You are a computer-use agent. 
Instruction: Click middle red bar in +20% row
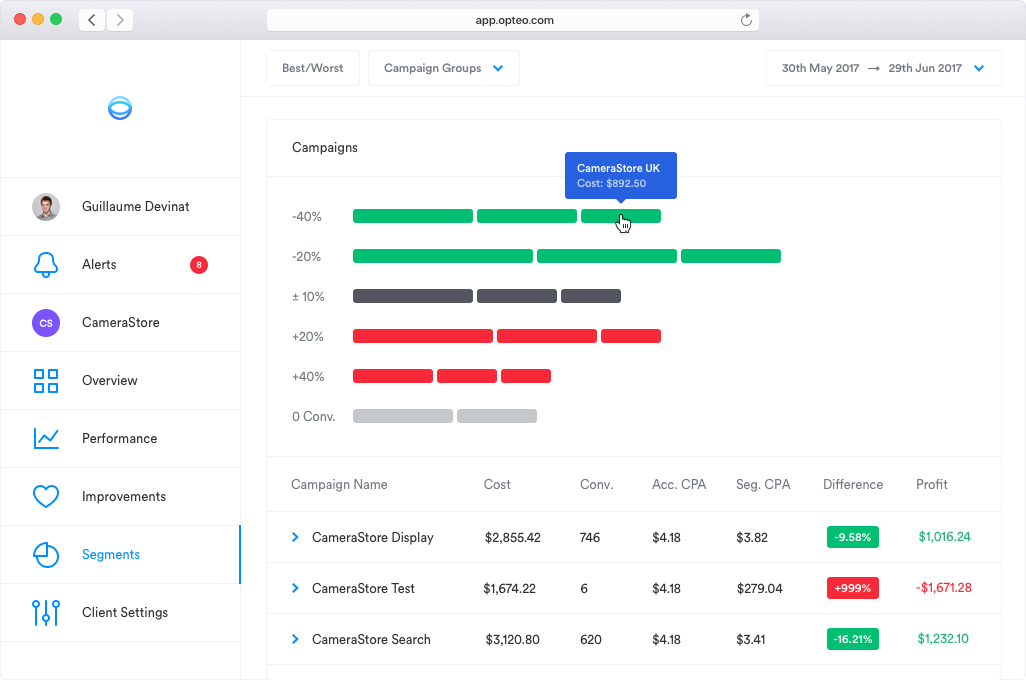coord(547,336)
